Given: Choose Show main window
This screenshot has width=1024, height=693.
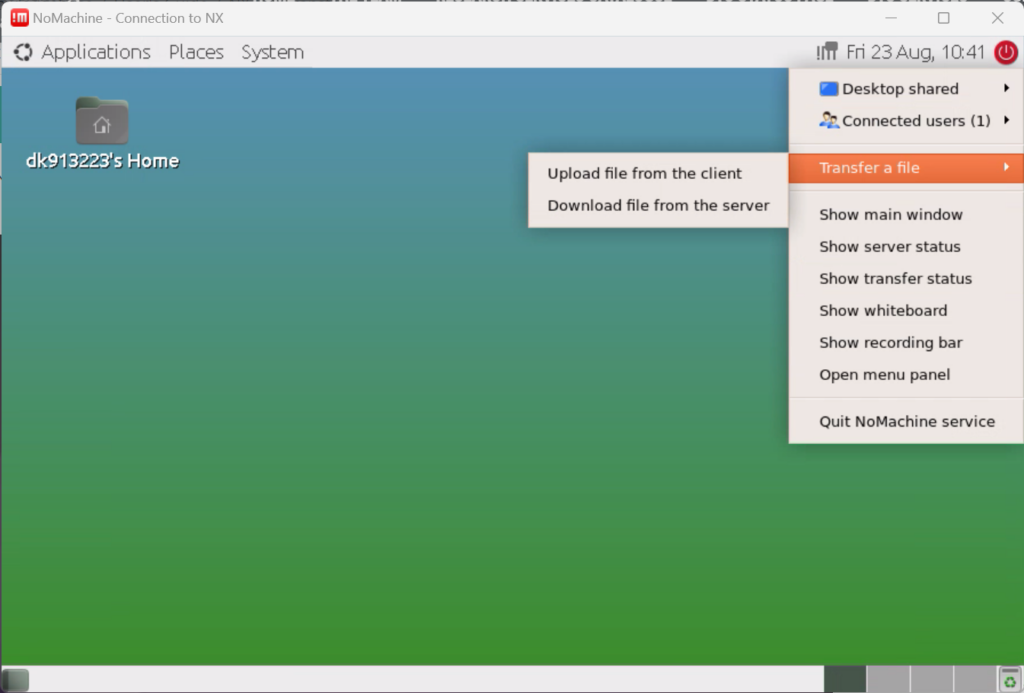Looking at the screenshot, I should (x=890, y=214).
